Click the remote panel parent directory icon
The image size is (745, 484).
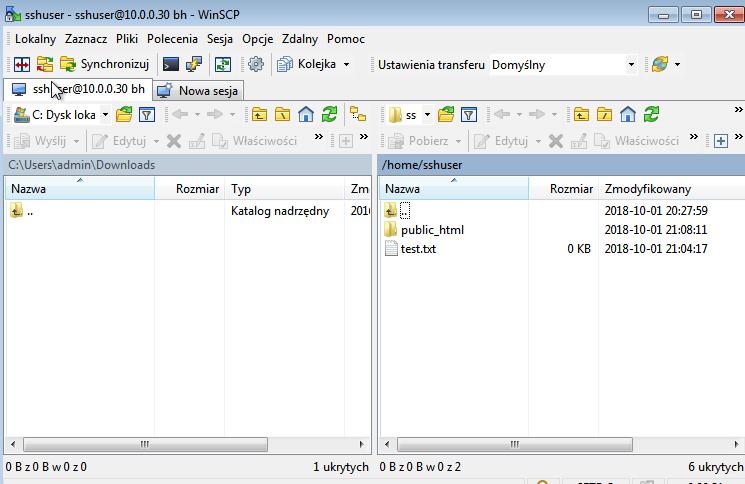coord(581,114)
